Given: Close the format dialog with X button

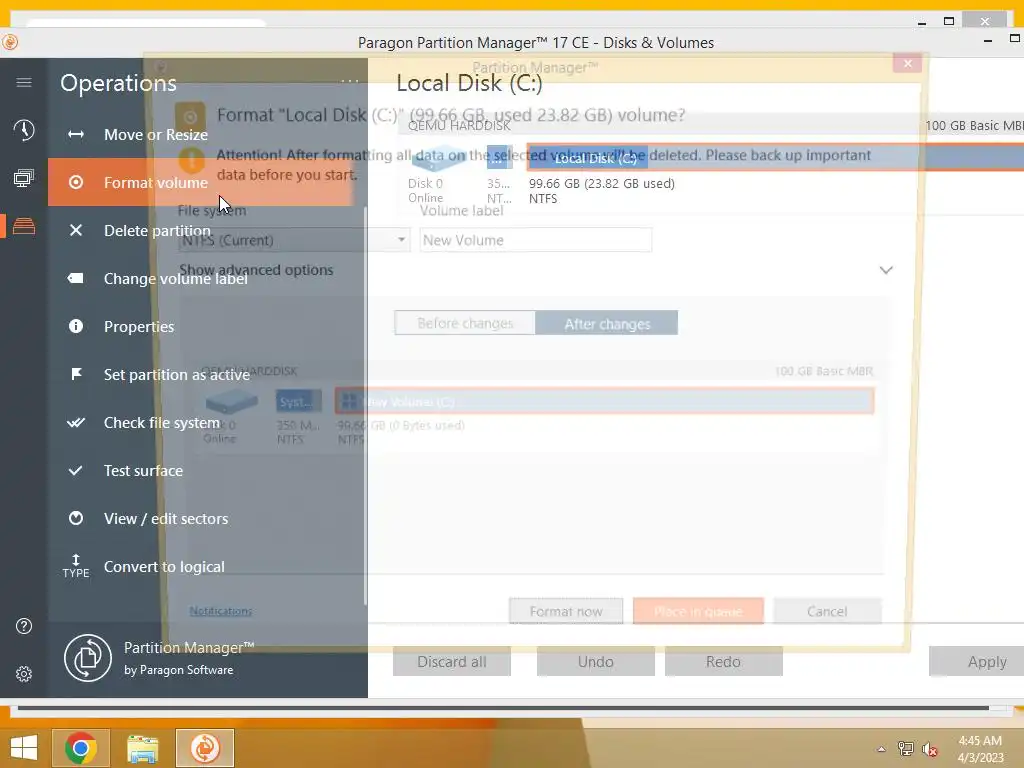Looking at the screenshot, I should pyautogui.click(x=907, y=63).
